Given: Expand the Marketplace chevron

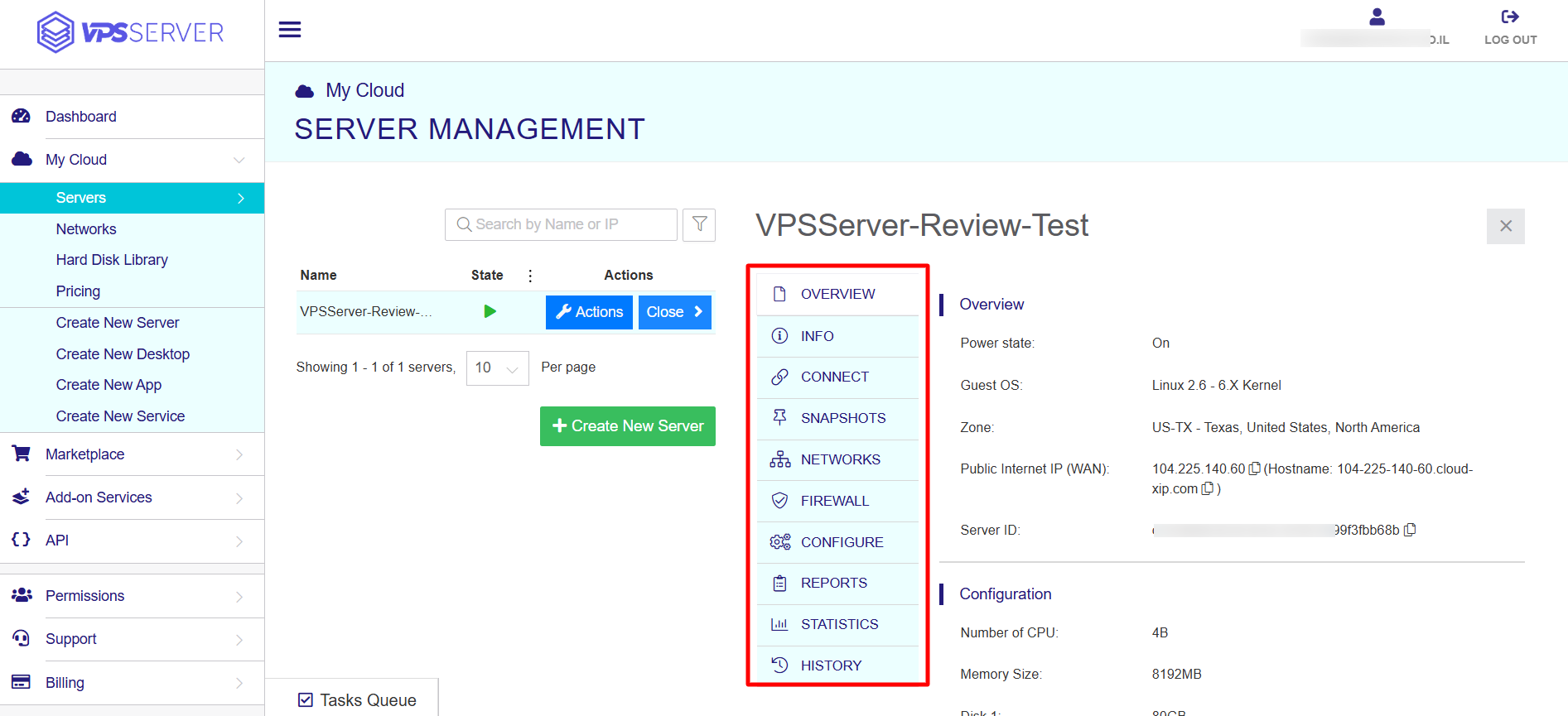Looking at the screenshot, I should point(239,454).
